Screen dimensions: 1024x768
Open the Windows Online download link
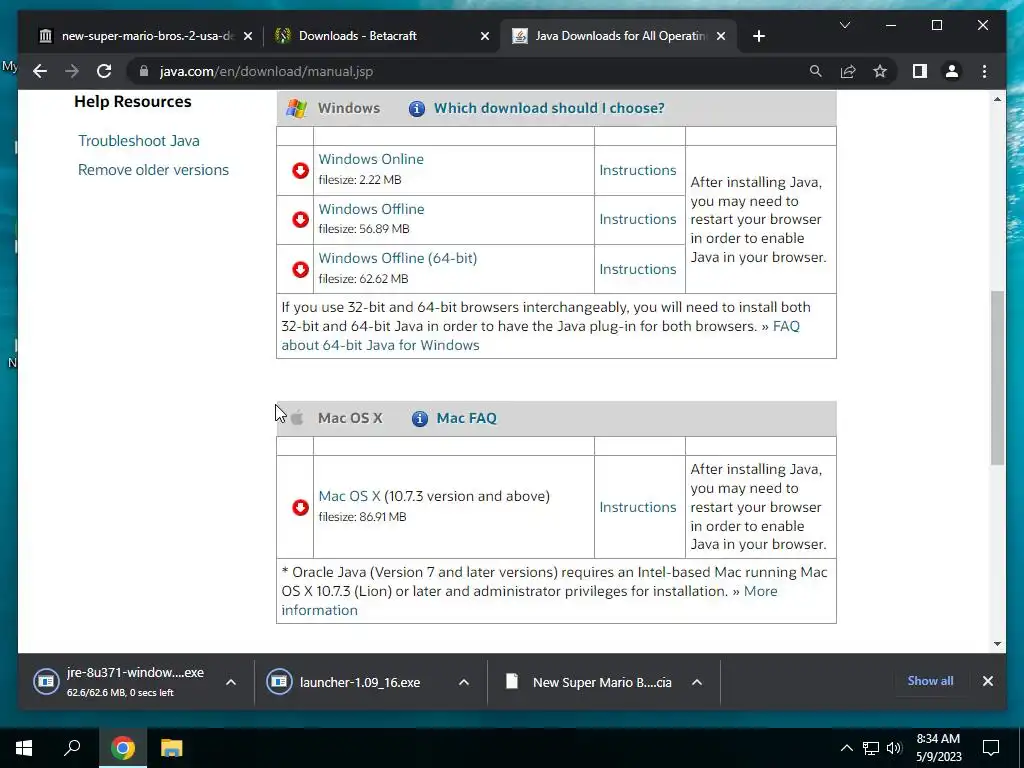[x=371, y=159]
